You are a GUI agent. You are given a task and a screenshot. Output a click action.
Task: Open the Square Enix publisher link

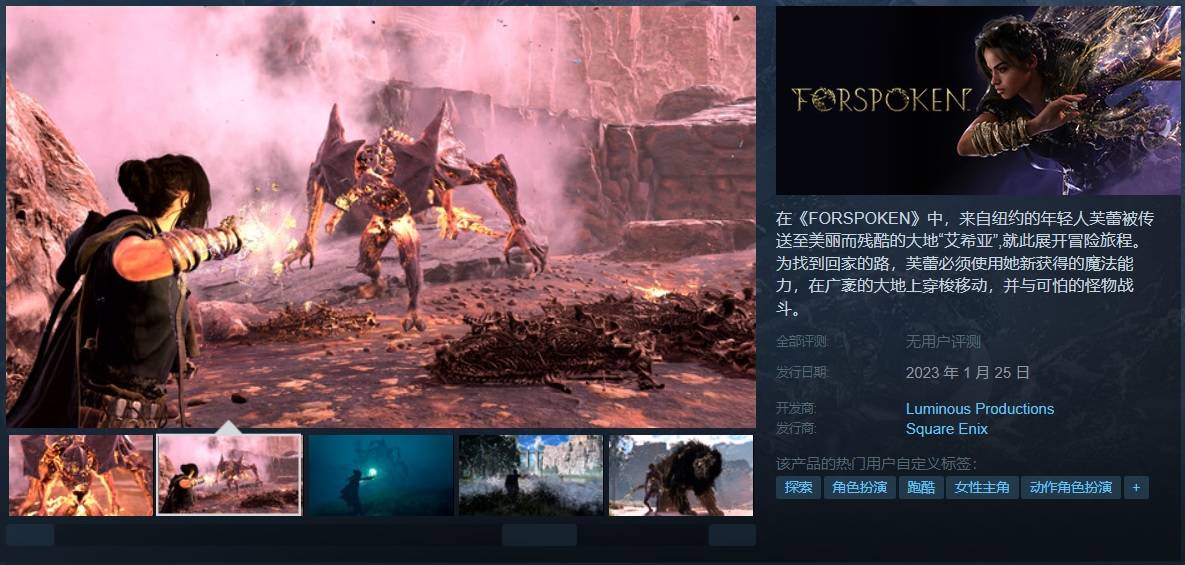(x=946, y=429)
